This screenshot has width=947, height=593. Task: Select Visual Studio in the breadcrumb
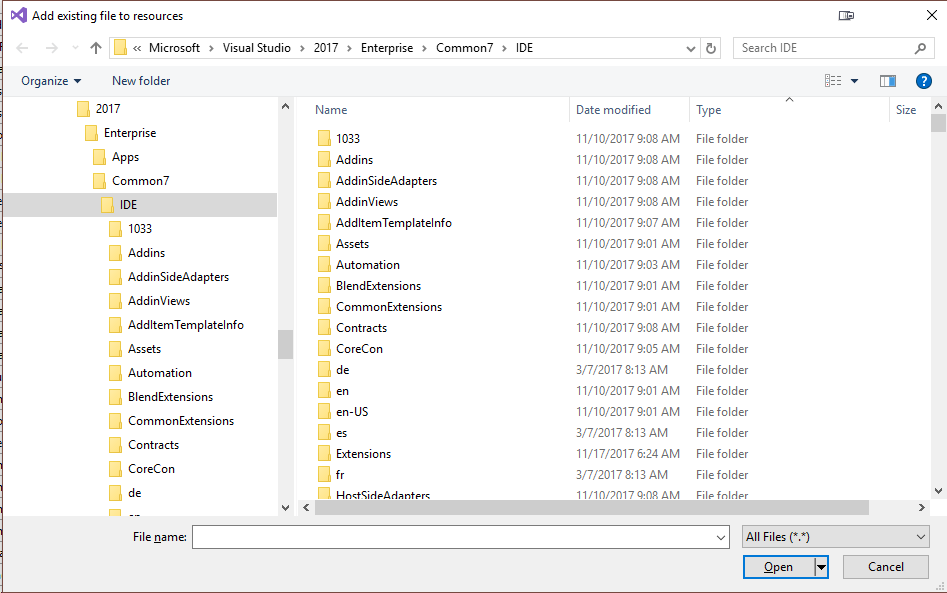257,48
